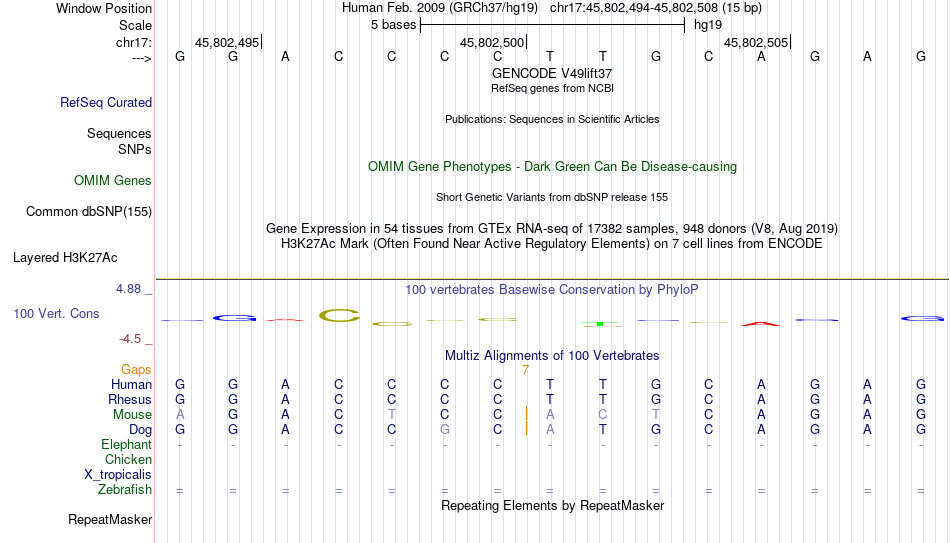This screenshot has height=543, width=950.
Task: Select the Sequences track label
Action: click(119, 133)
